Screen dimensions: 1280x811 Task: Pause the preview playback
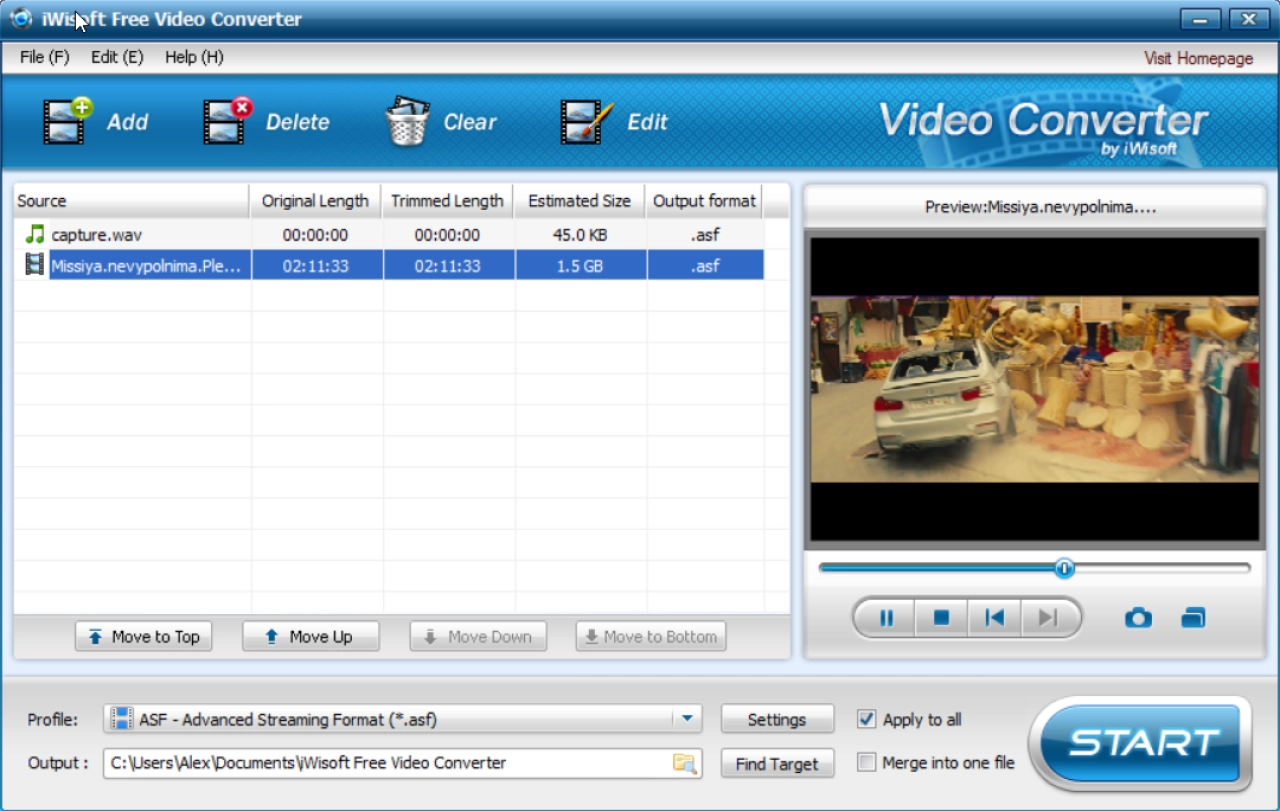886,618
